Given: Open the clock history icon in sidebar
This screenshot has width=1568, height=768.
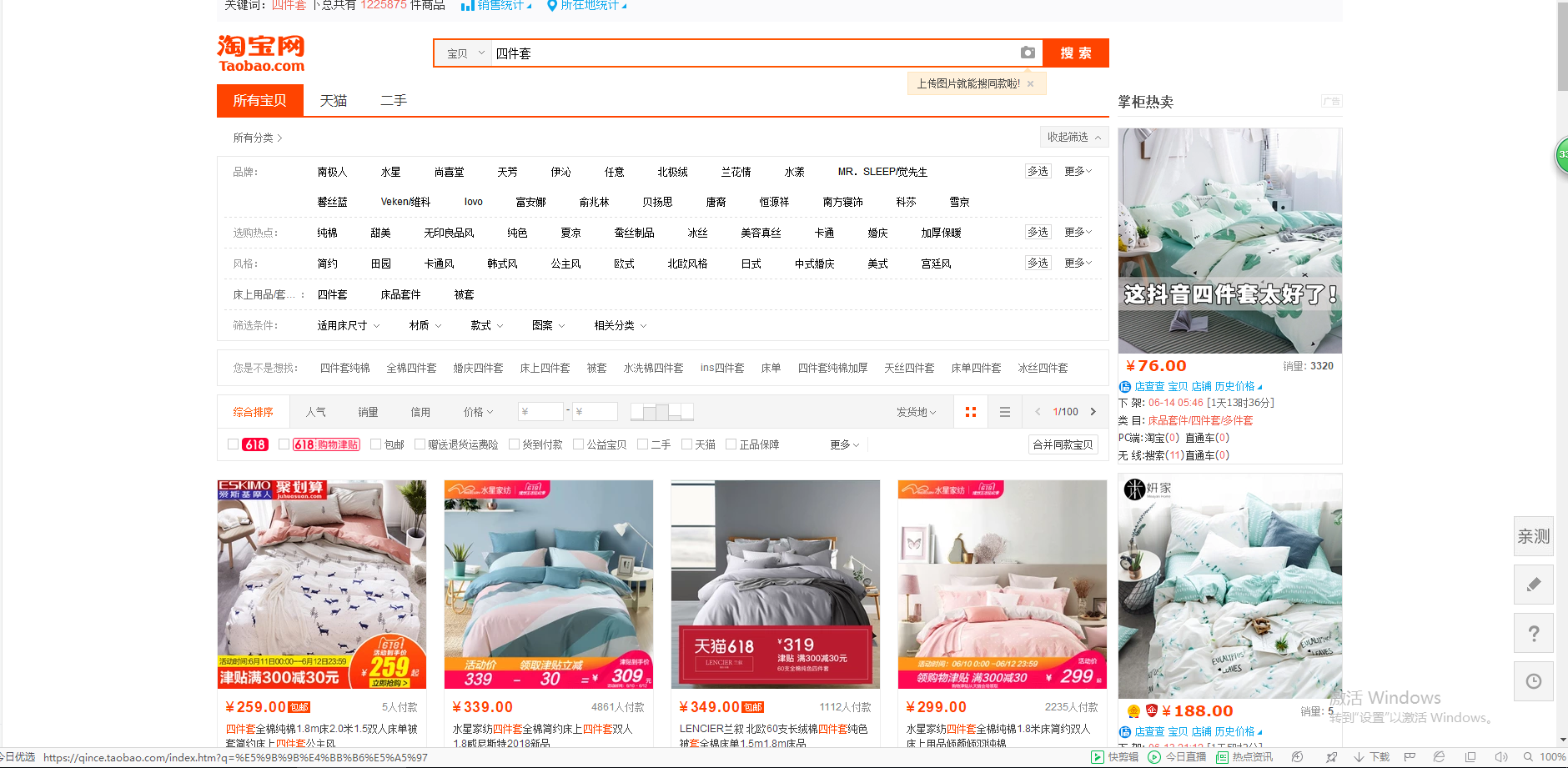Looking at the screenshot, I should coord(1533,681).
